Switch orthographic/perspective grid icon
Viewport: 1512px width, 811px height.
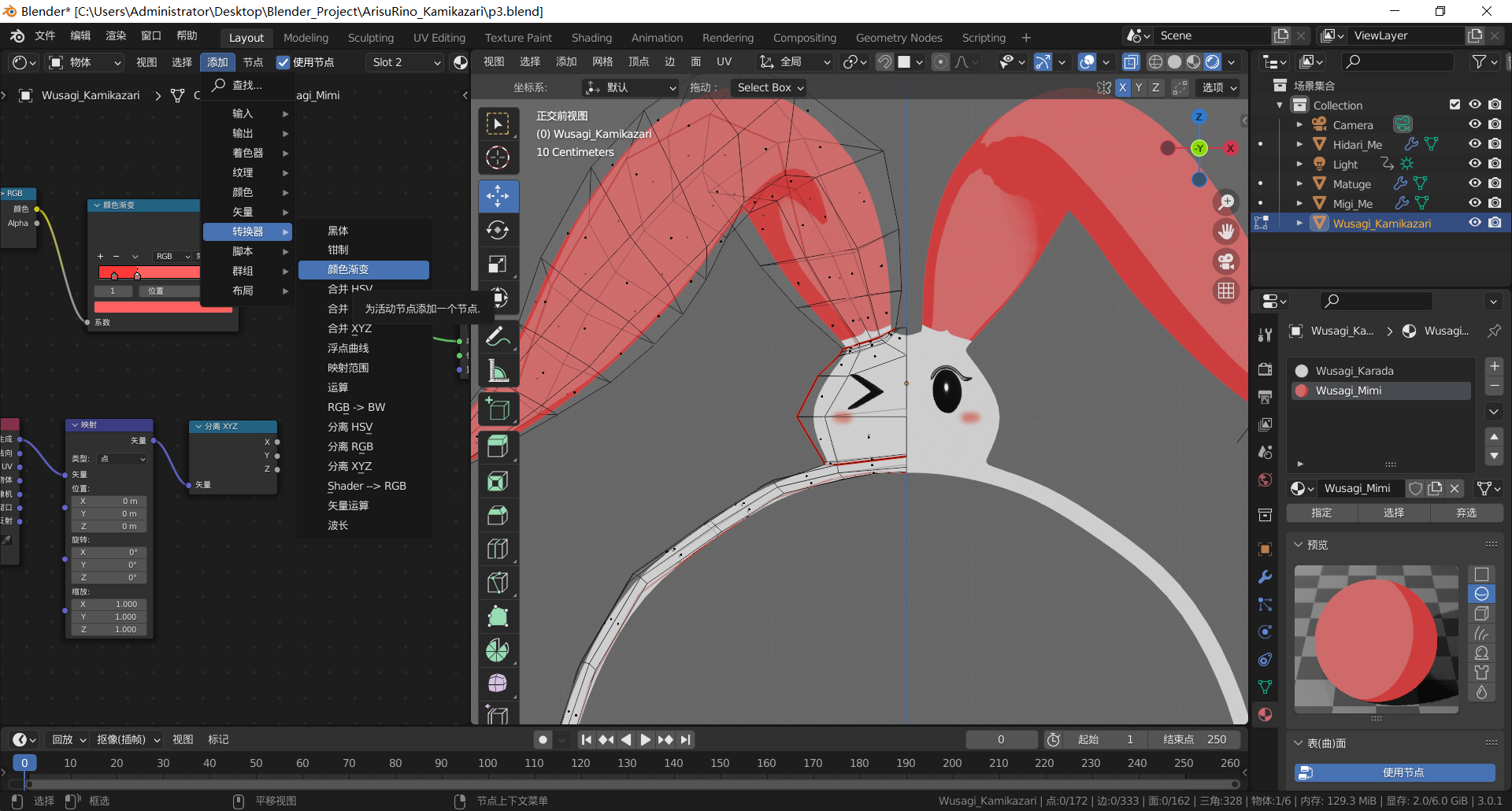[x=1226, y=291]
